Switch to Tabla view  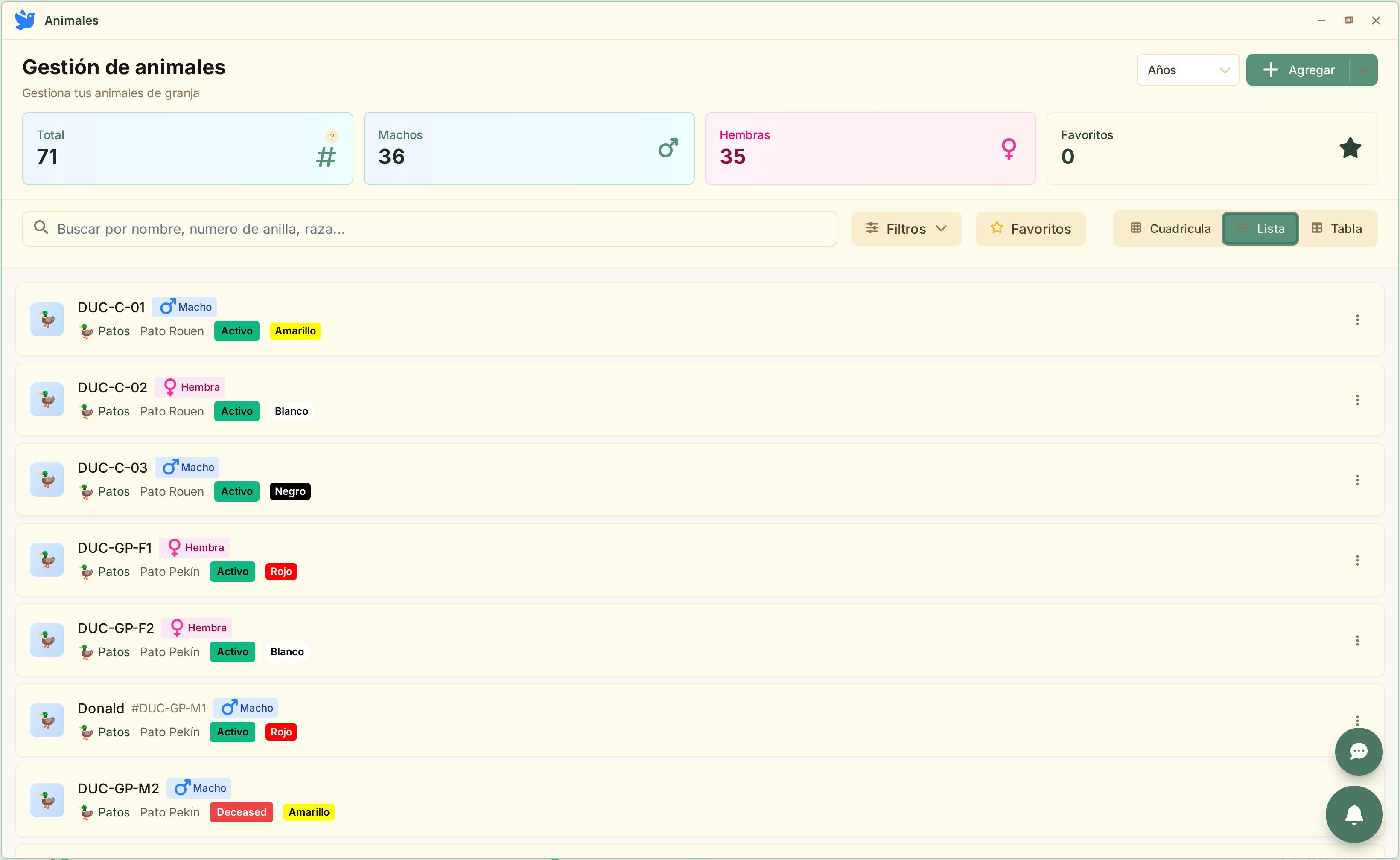[x=1336, y=229]
